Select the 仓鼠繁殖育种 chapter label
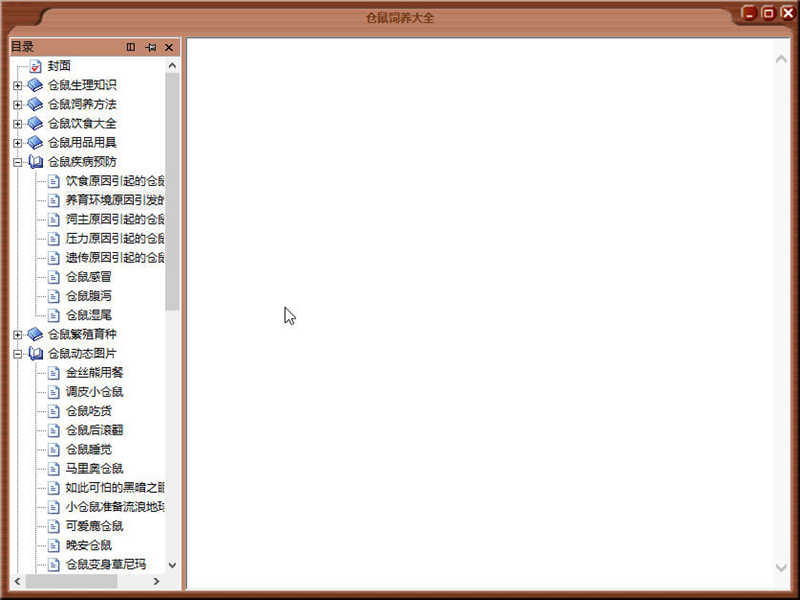This screenshot has width=800, height=600. point(82,335)
